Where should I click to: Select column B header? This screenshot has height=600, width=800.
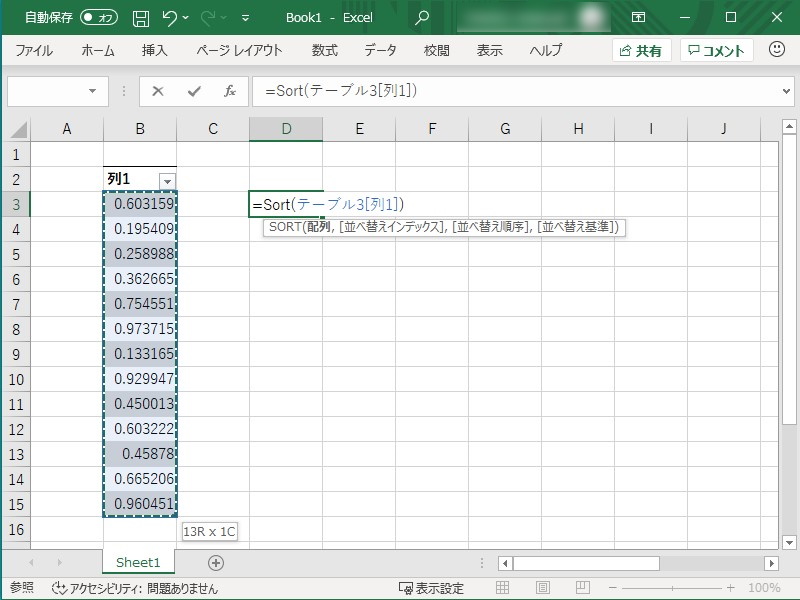click(140, 129)
